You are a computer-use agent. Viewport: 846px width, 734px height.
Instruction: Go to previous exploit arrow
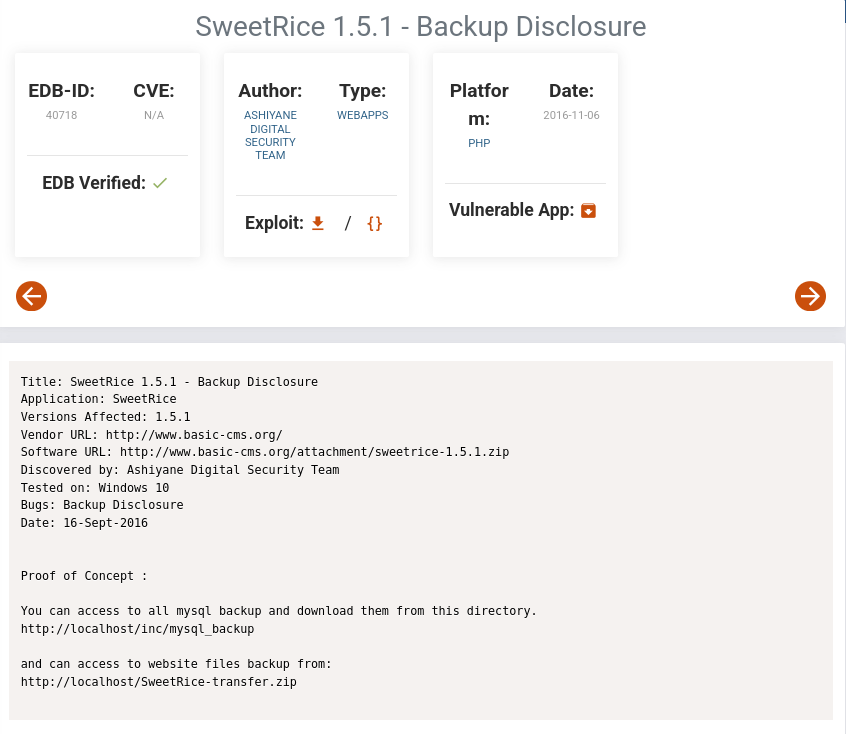point(31,296)
